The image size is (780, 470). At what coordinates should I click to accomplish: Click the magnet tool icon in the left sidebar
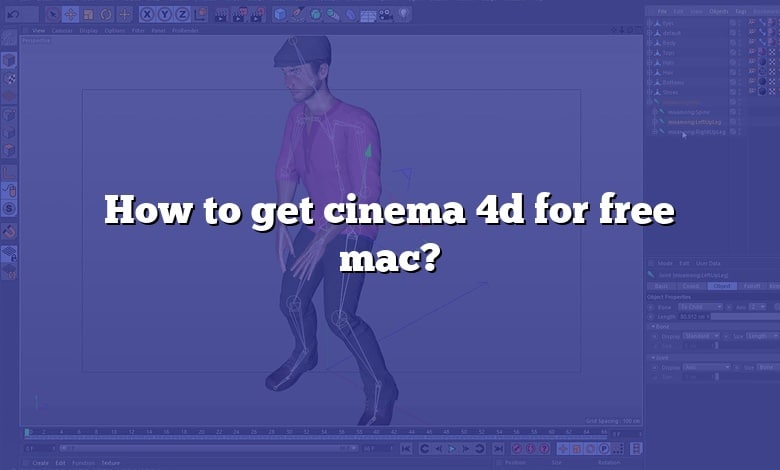pyautogui.click(x=9, y=232)
